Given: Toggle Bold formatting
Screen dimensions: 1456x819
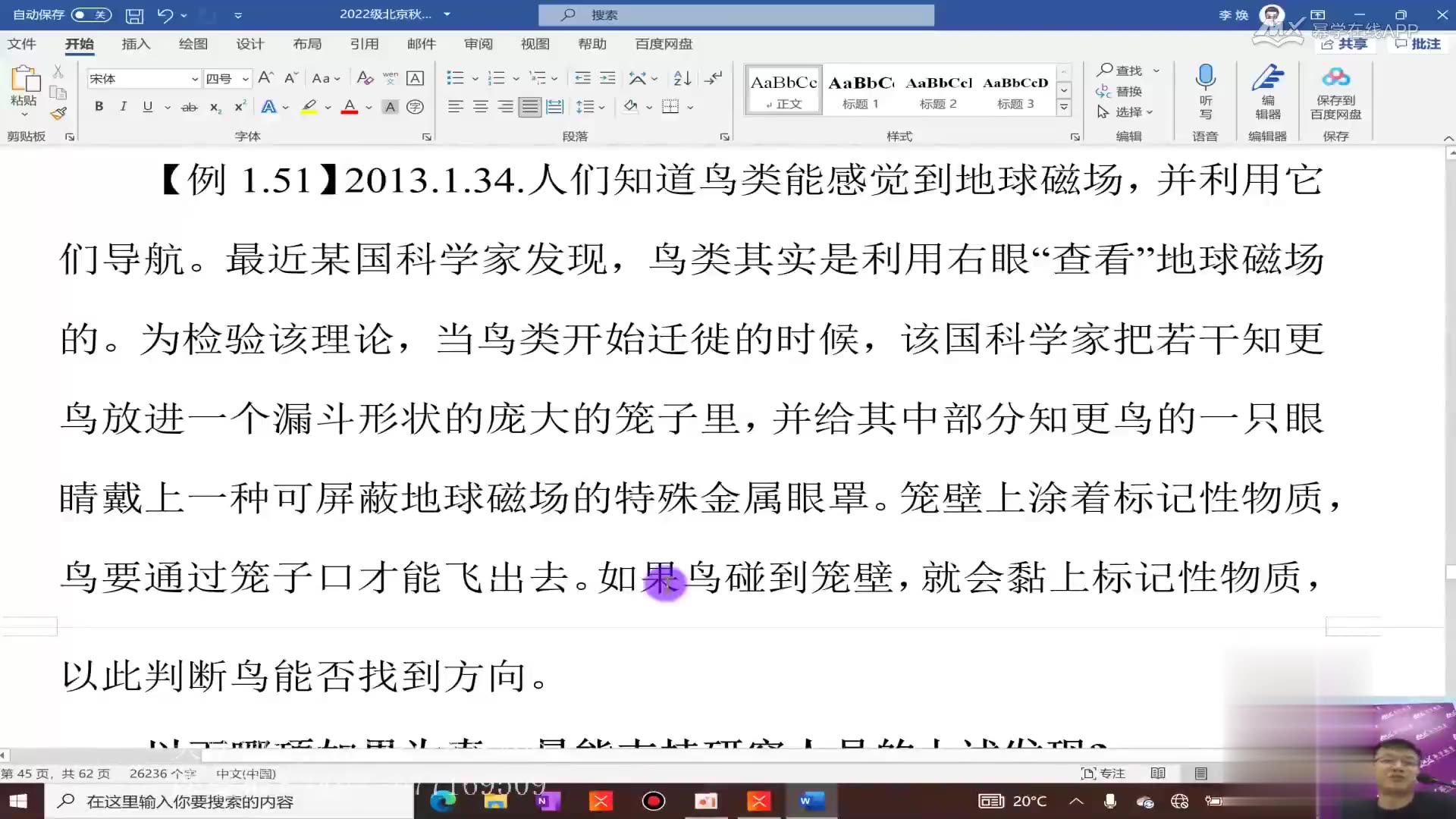Looking at the screenshot, I should pos(99,107).
